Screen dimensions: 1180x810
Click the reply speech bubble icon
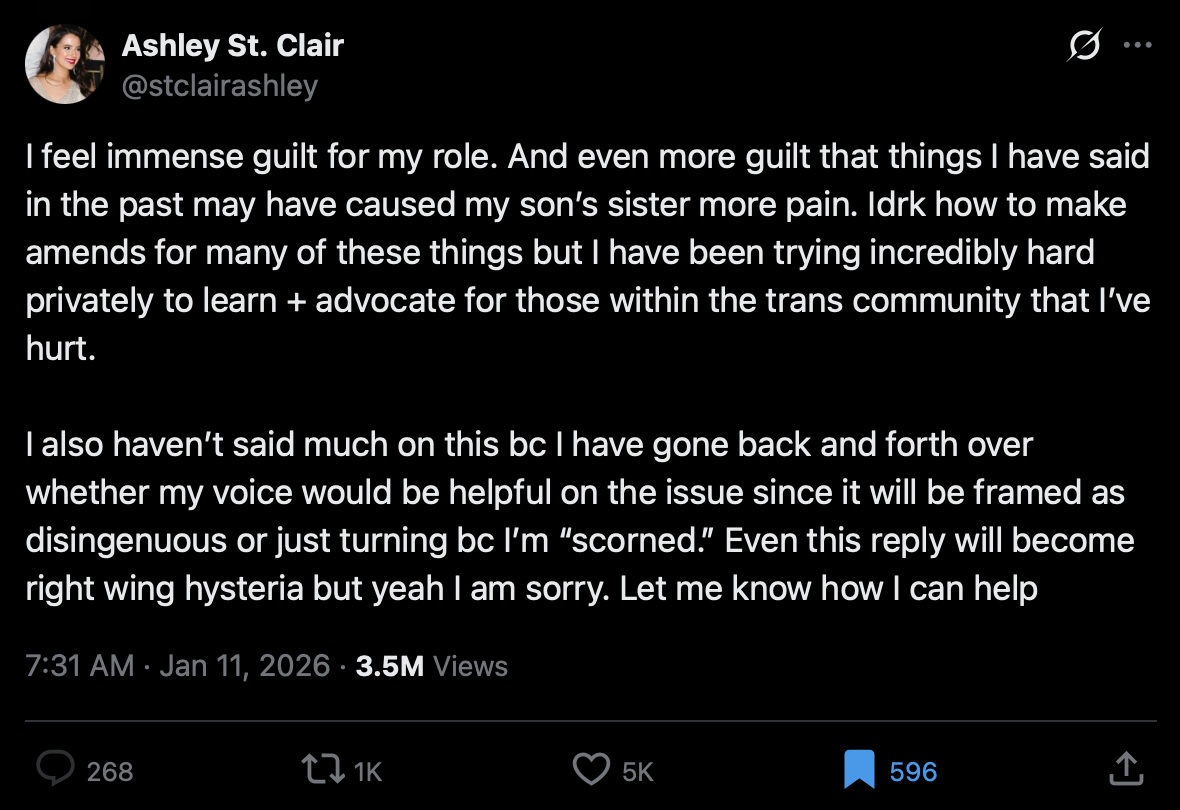(x=56, y=769)
